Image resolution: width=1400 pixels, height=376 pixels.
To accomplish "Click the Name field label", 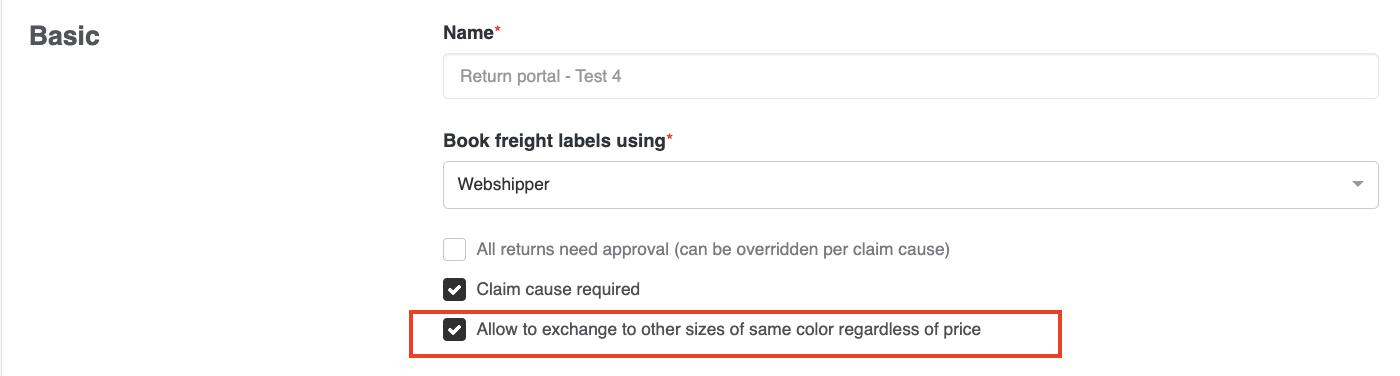I will point(469,33).
